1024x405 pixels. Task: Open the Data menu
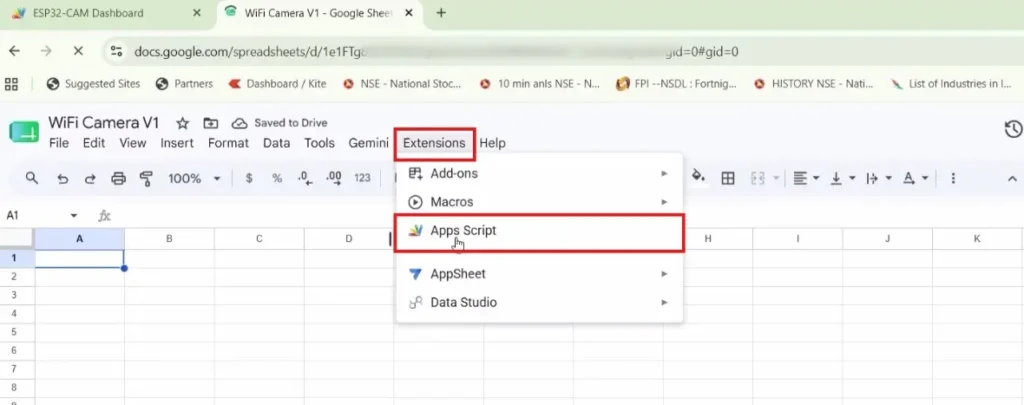point(276,143)
